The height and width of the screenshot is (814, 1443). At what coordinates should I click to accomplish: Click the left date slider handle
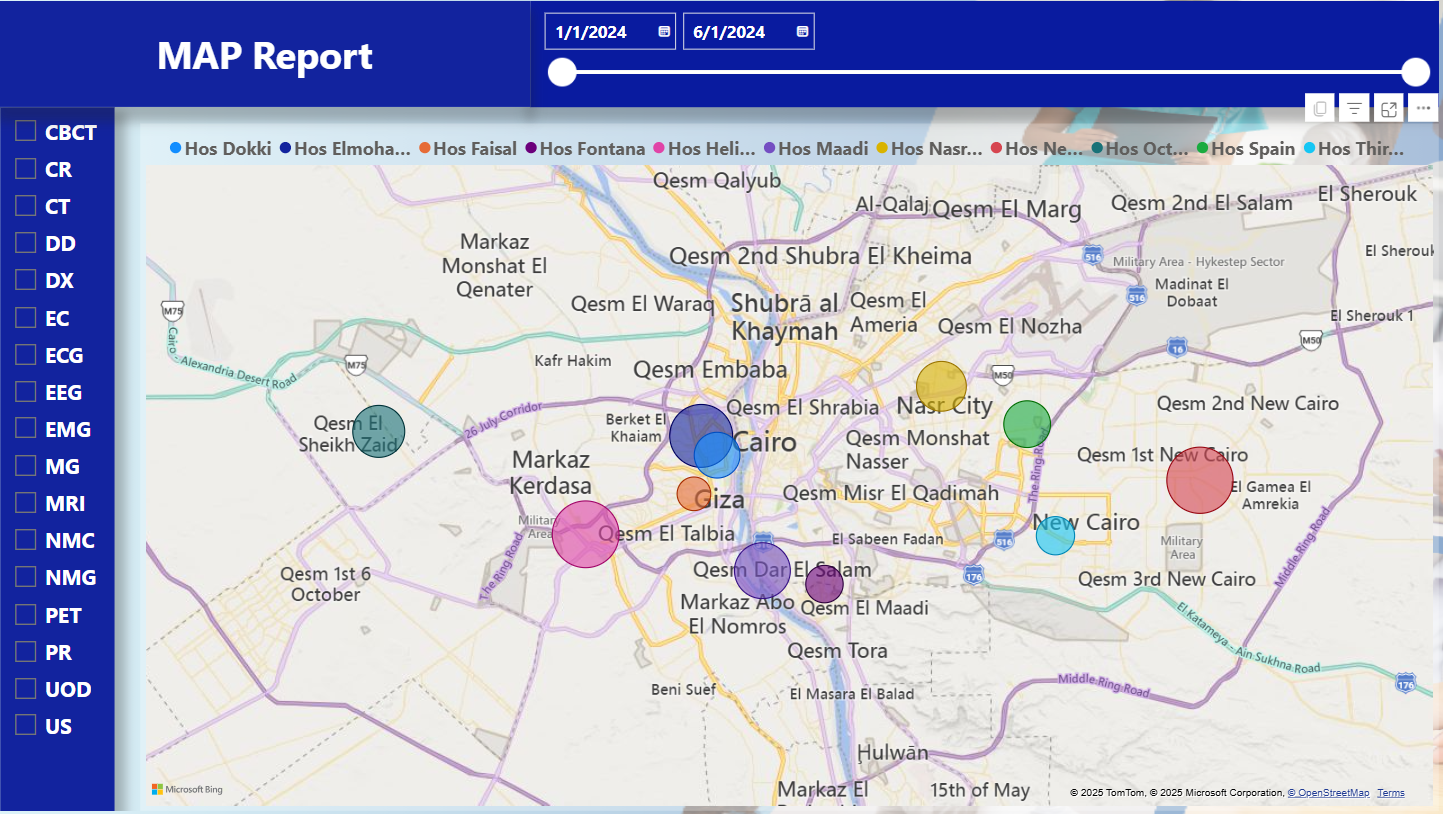click(x=563, y=72)
